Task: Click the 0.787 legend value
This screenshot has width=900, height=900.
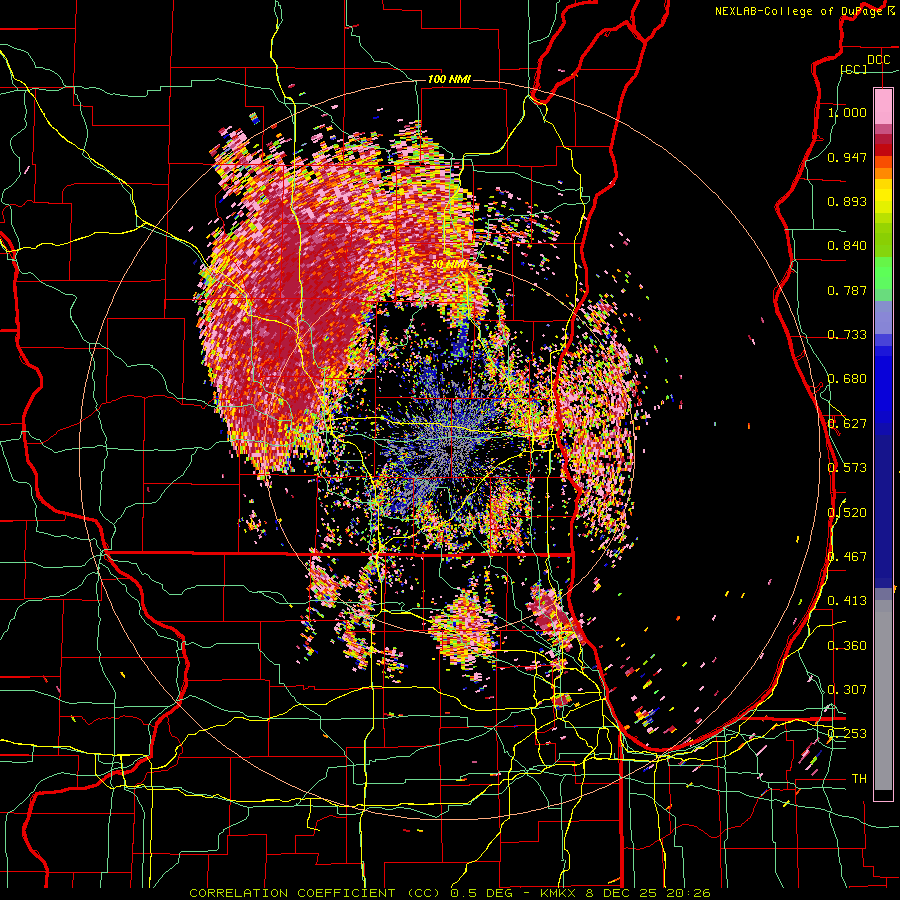Action: (847, 290)
